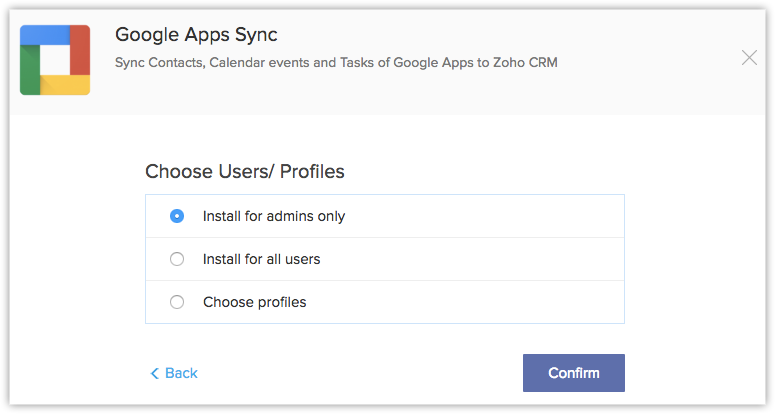Click the sync description subtitle text
775x414 pixels.
[x=336, y=63]
